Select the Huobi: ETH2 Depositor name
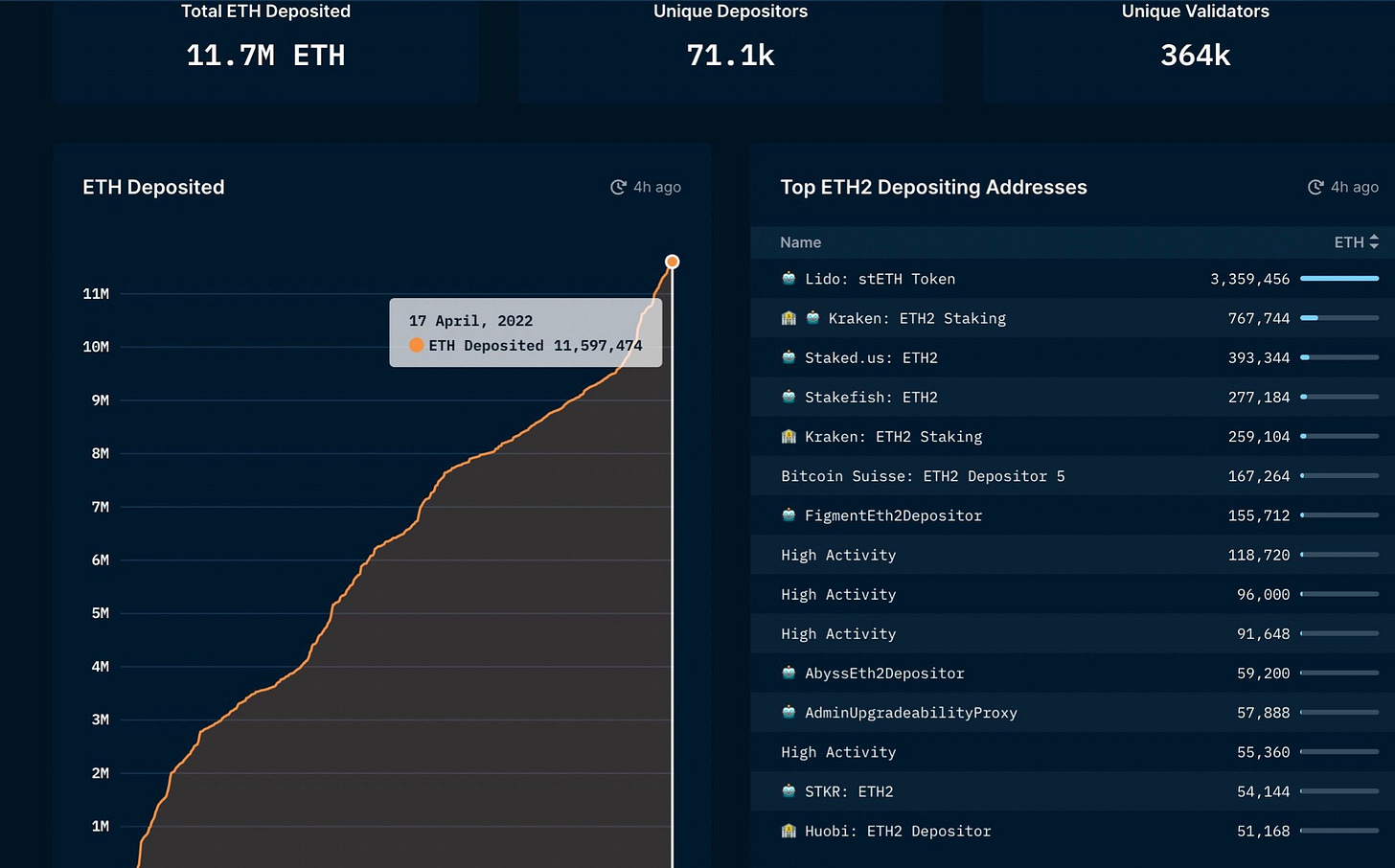The image size is (1395, 868). tap(898, 831)
